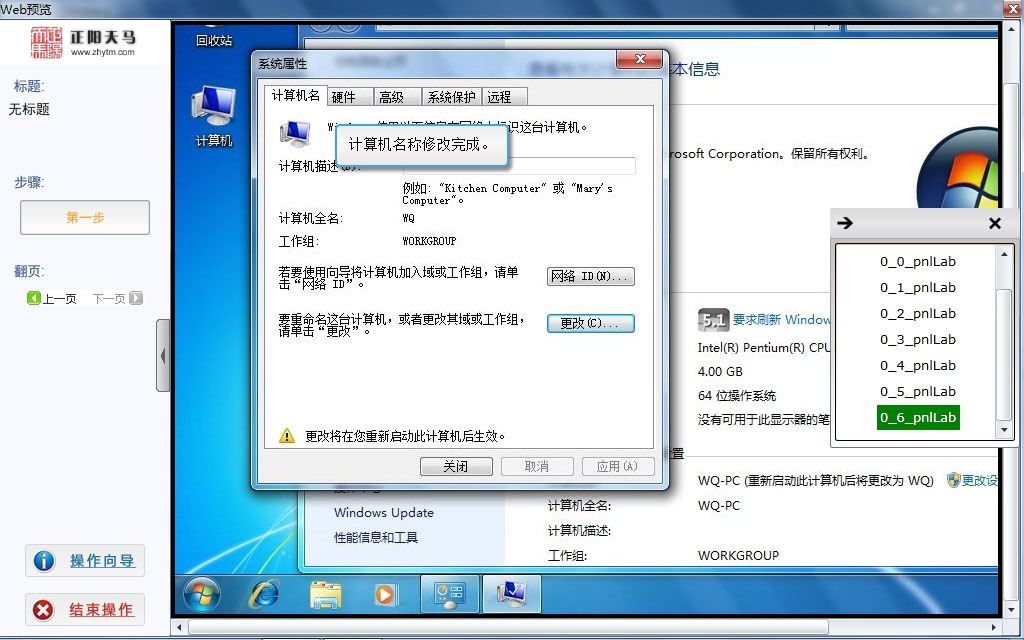Open Windows Explorer folder taskbar icon
Screen dimensions: 1024x640
click(x=325, y=594)
